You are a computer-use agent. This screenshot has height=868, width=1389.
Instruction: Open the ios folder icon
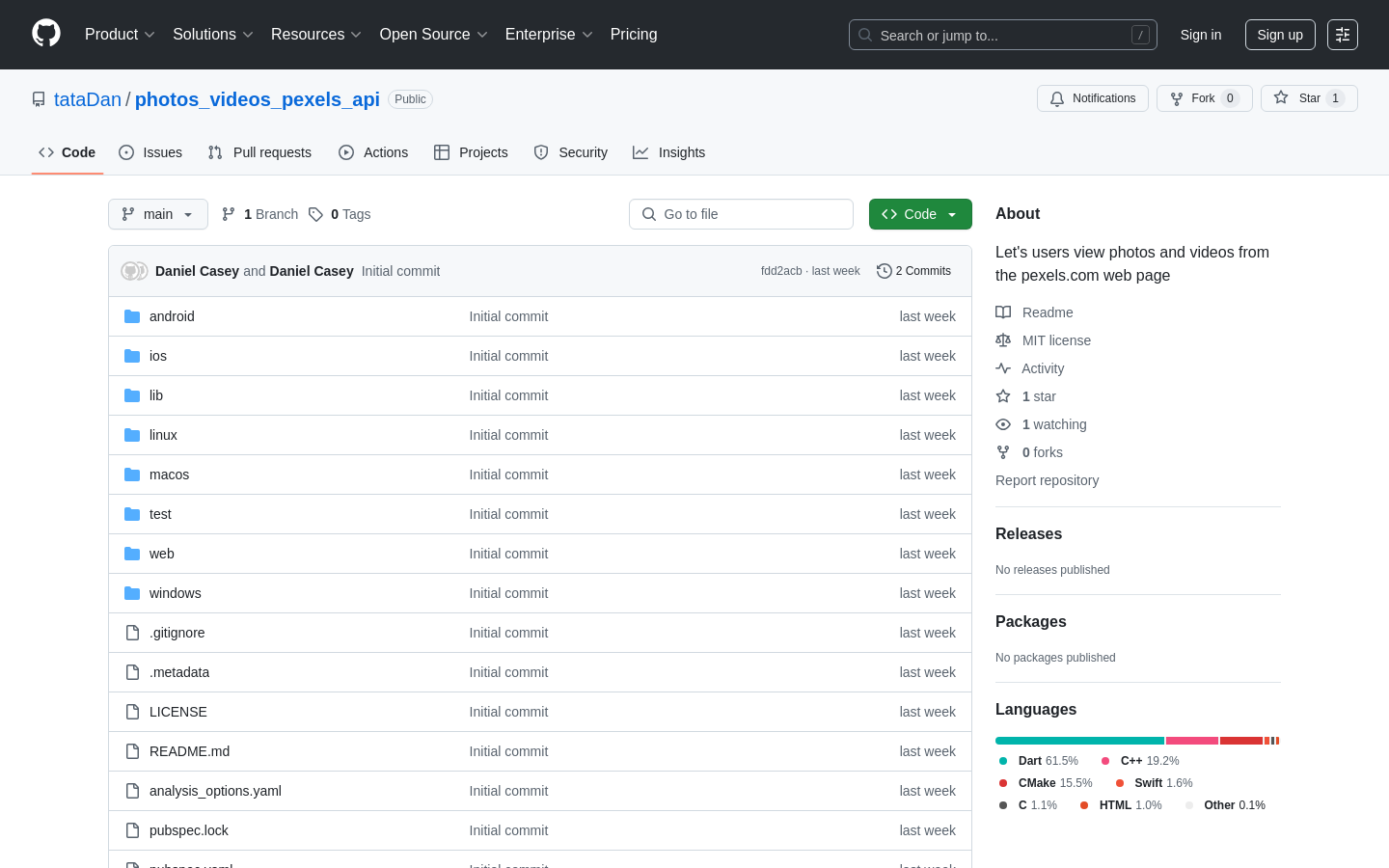[x=132, y=356]
